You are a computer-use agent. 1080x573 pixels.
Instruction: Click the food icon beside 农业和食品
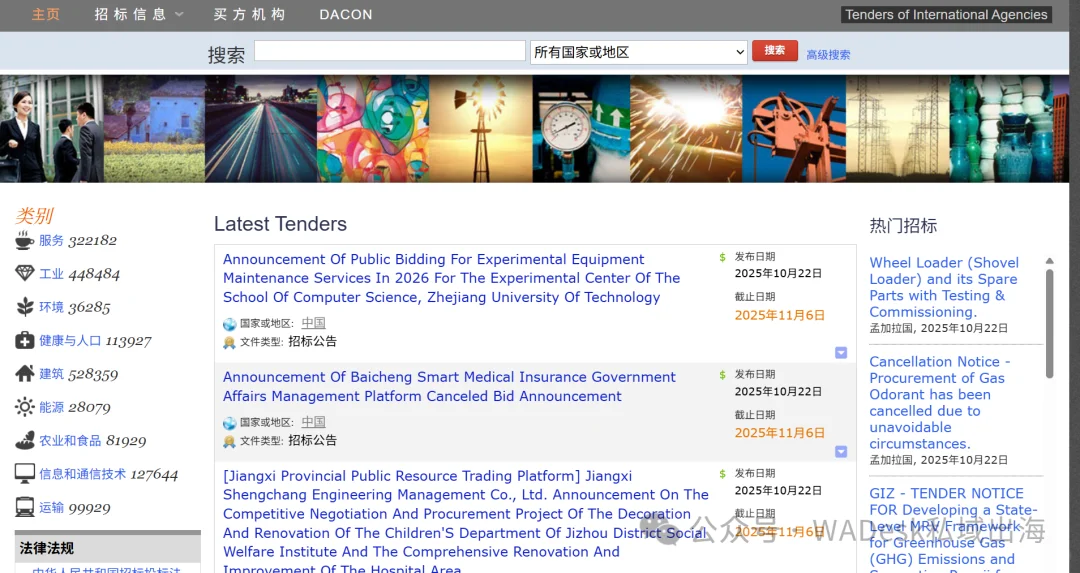24,440
